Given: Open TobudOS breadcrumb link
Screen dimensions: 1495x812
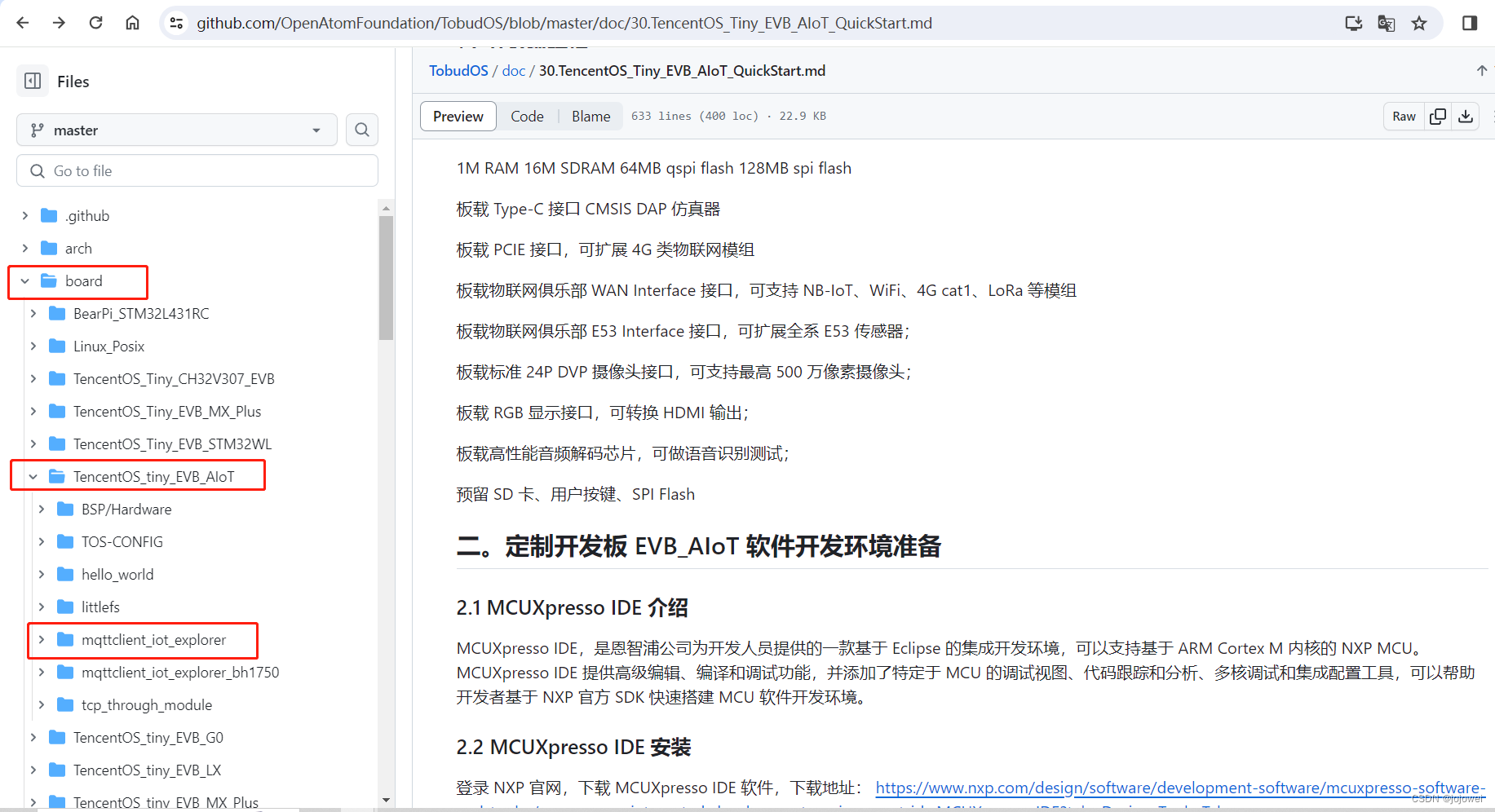Looking at the screenshot, I should click(458, 71).
